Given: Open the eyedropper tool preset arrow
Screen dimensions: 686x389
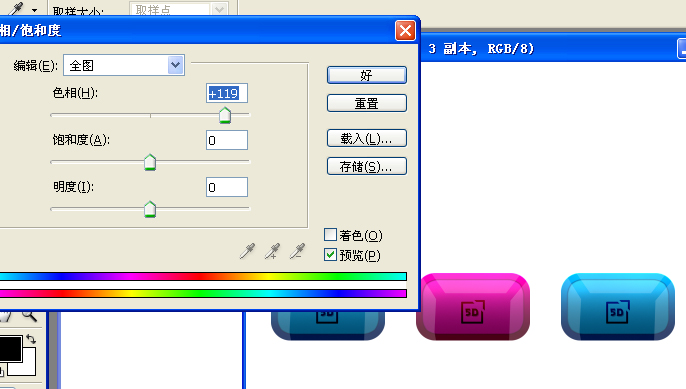Looking at the screenshot, I should (35, 10).
